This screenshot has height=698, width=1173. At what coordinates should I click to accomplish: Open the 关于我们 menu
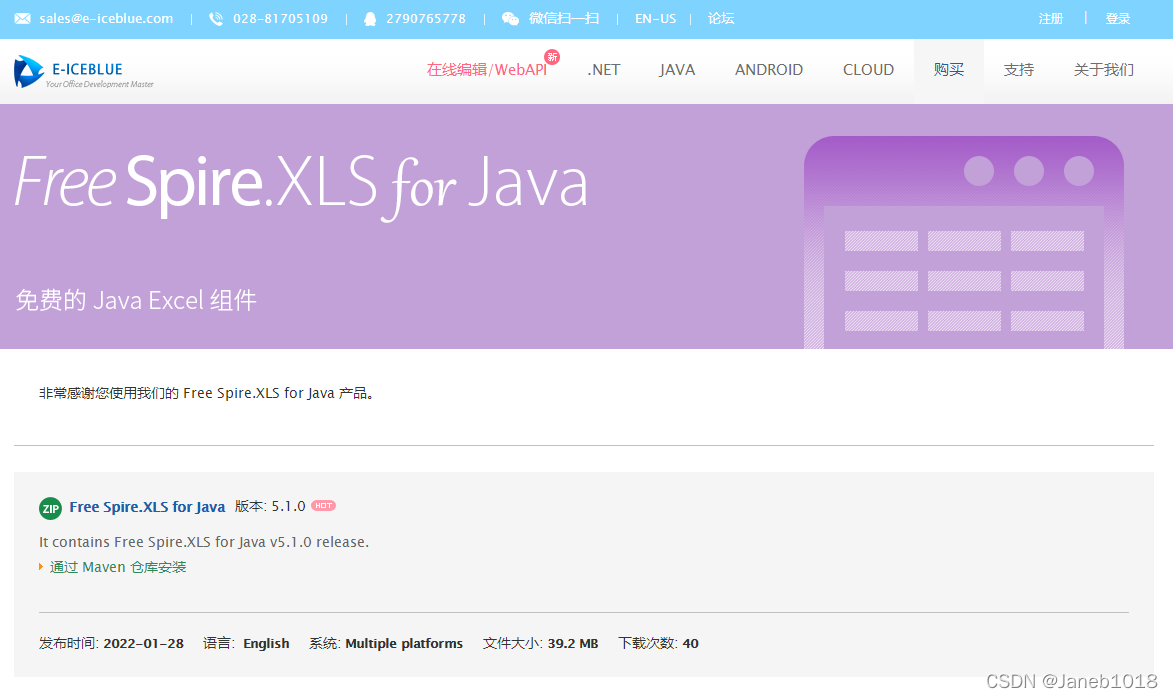(x=1103, y=70)
